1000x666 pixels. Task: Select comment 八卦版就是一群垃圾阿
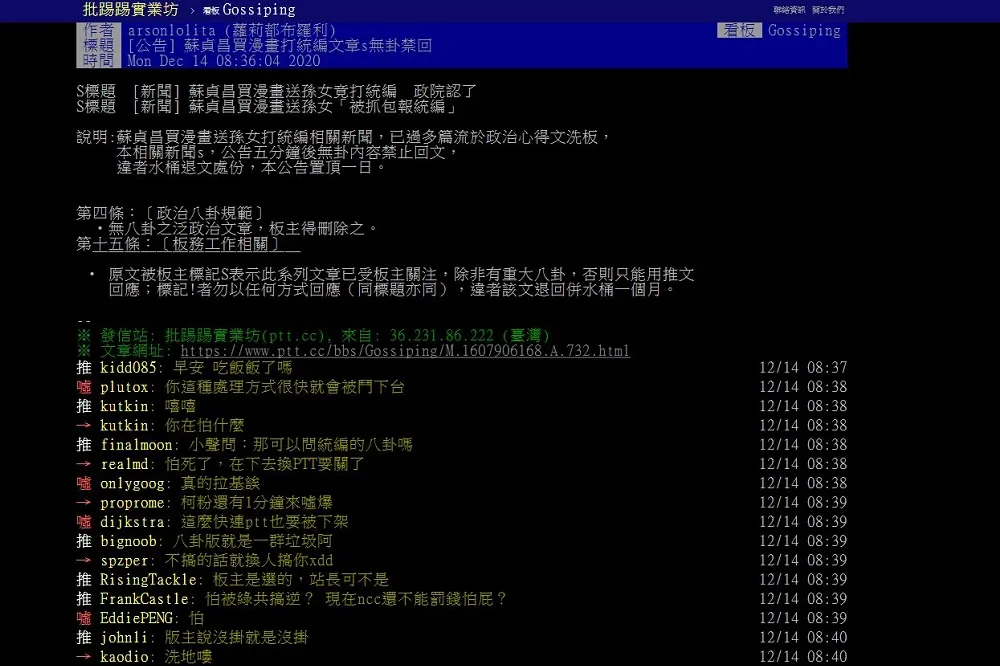pyautogui.click(x=252, y=541)
